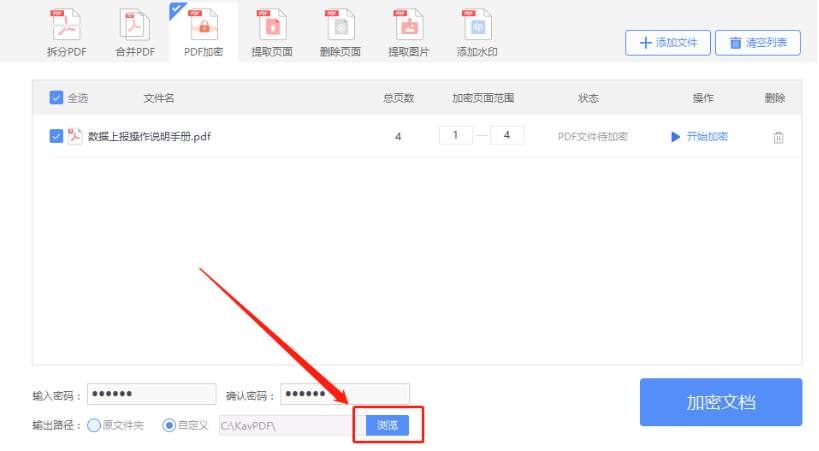The height and width of the screenshot is (451, 819).
Task: Click the end page field showing 4
Action: click(x=507, y=135)
